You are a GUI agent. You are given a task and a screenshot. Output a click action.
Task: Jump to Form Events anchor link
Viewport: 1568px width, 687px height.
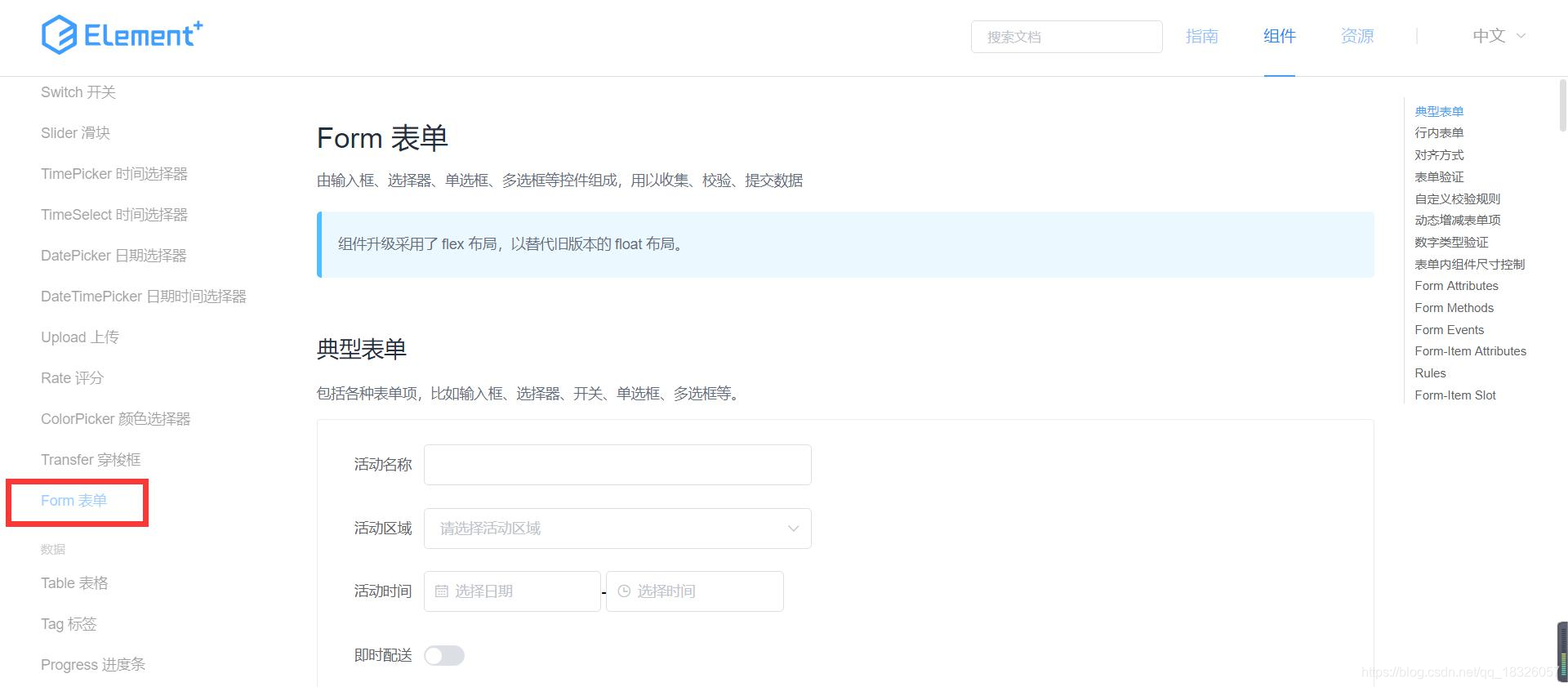click(x=1450, y=330)
